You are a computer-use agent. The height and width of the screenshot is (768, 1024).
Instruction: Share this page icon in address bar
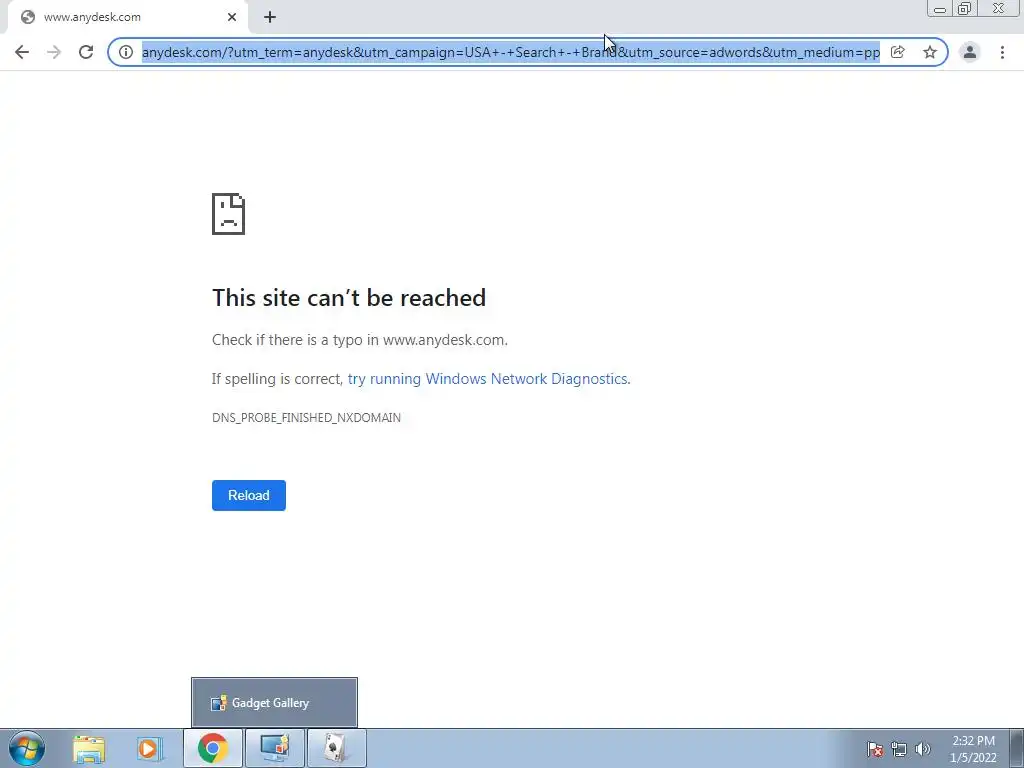point(898,52)
